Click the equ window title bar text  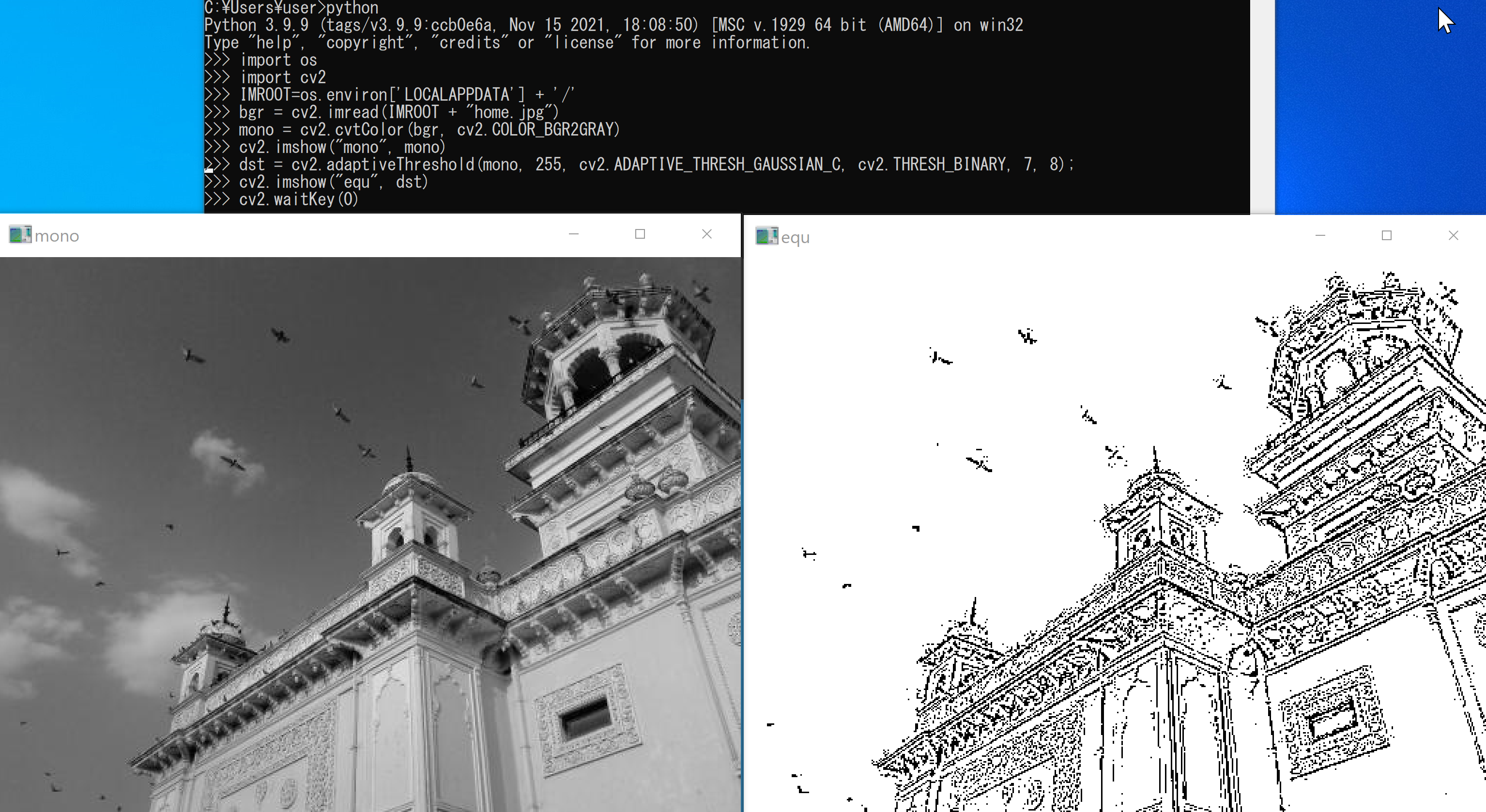coord(796,238)
